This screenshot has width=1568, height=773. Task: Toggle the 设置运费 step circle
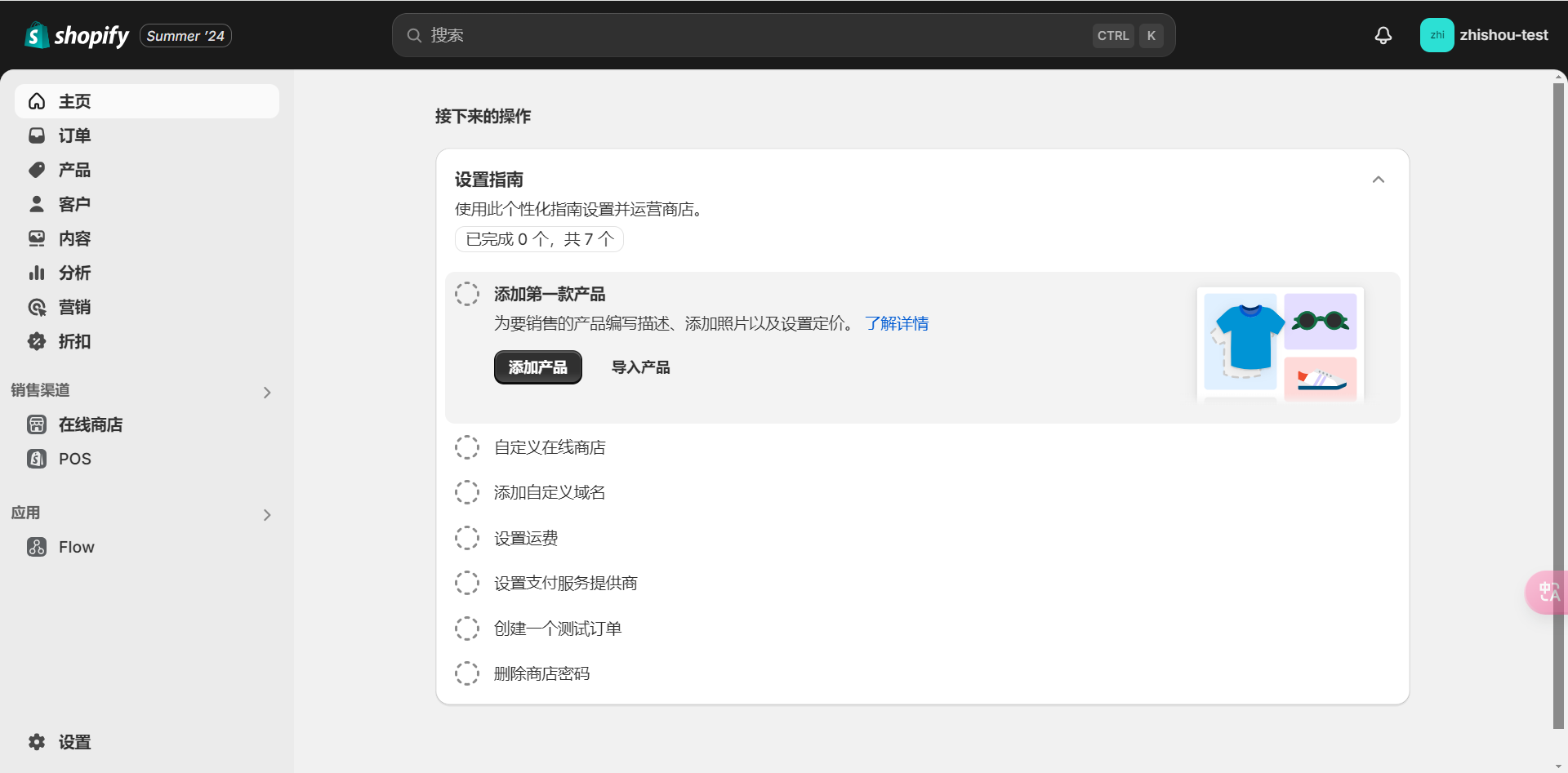click(467, 538)
